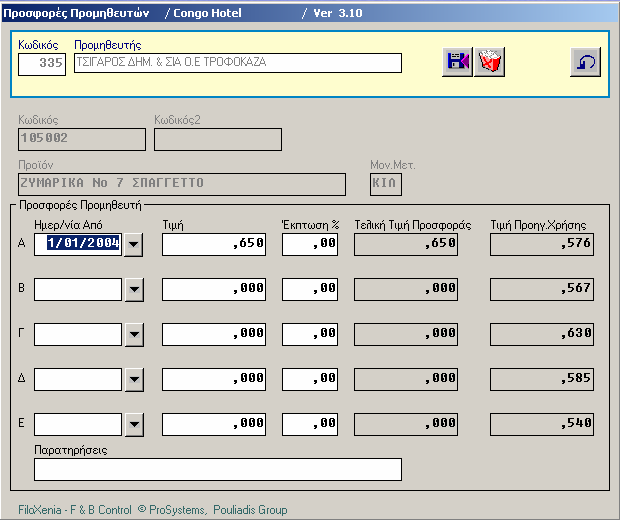620x520 pixels.
Task: Click the save floppy disk icon
Action: click(457, 62)
